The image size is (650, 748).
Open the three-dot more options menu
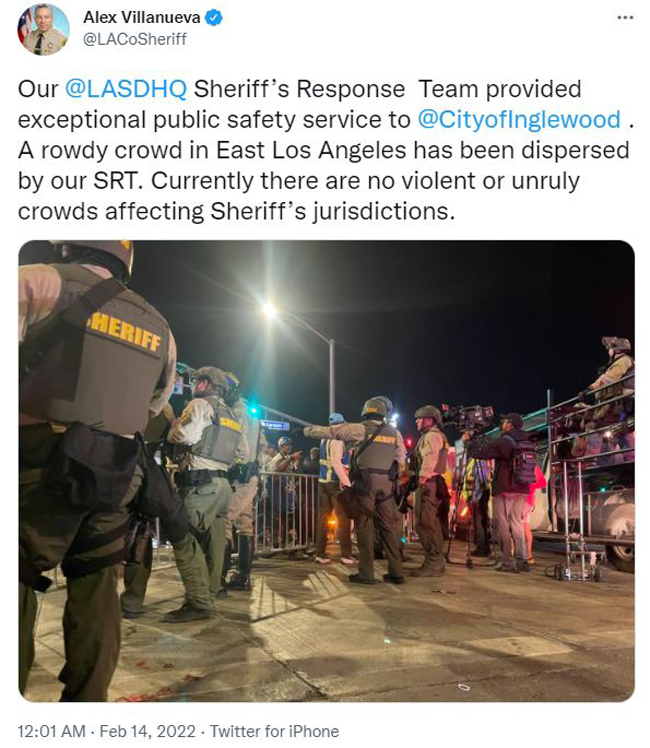point(625,18)
